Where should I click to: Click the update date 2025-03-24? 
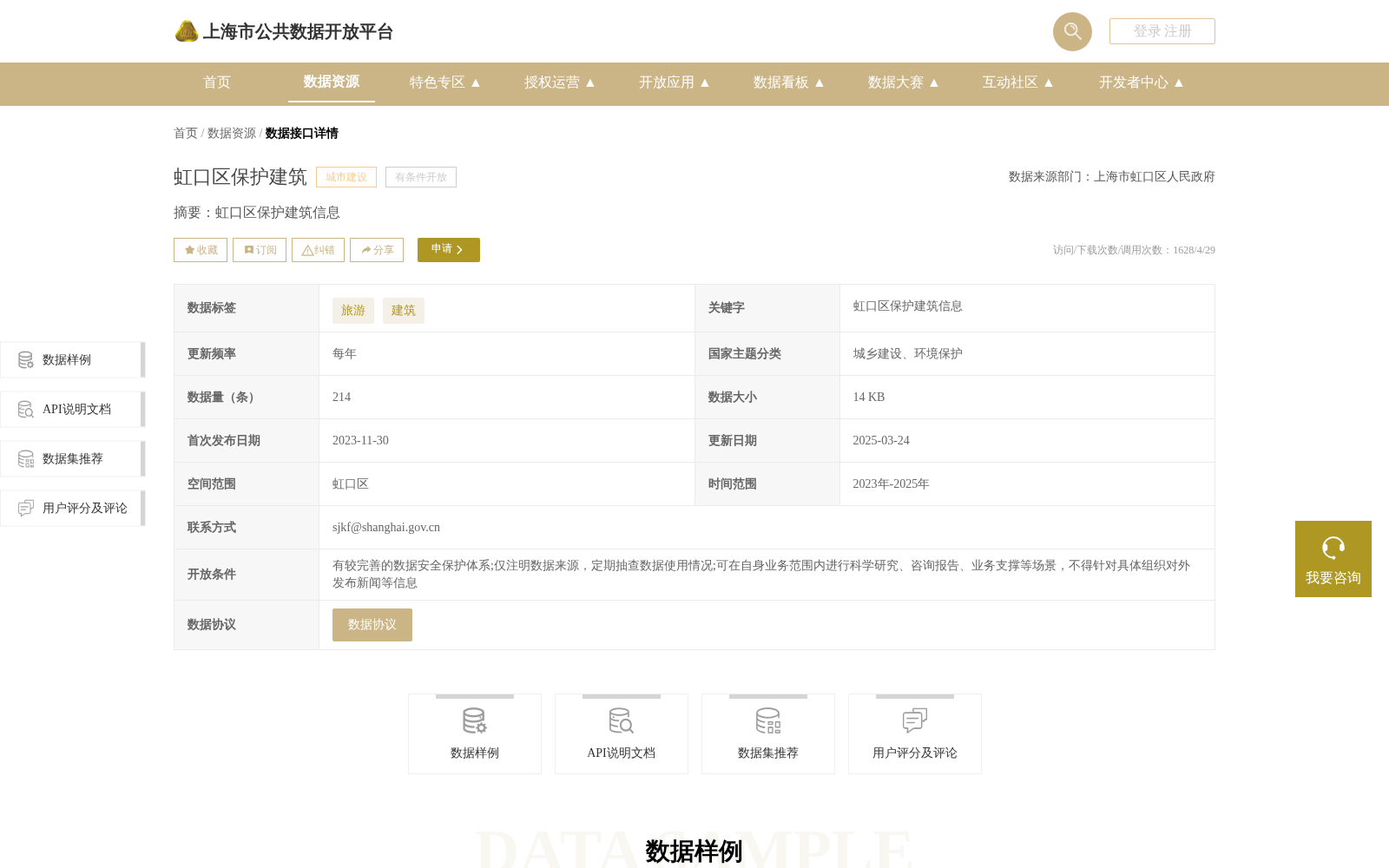(x=881, y=441)
